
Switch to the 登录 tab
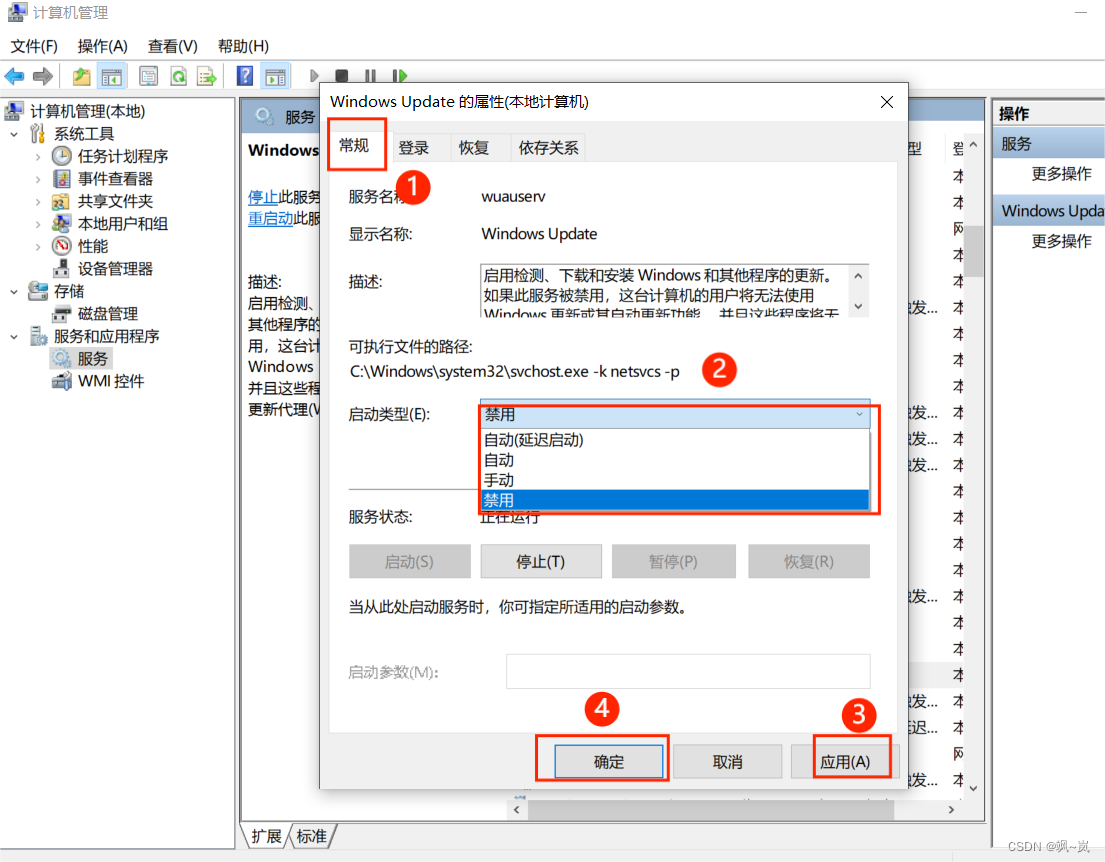[x=414, y=147]
